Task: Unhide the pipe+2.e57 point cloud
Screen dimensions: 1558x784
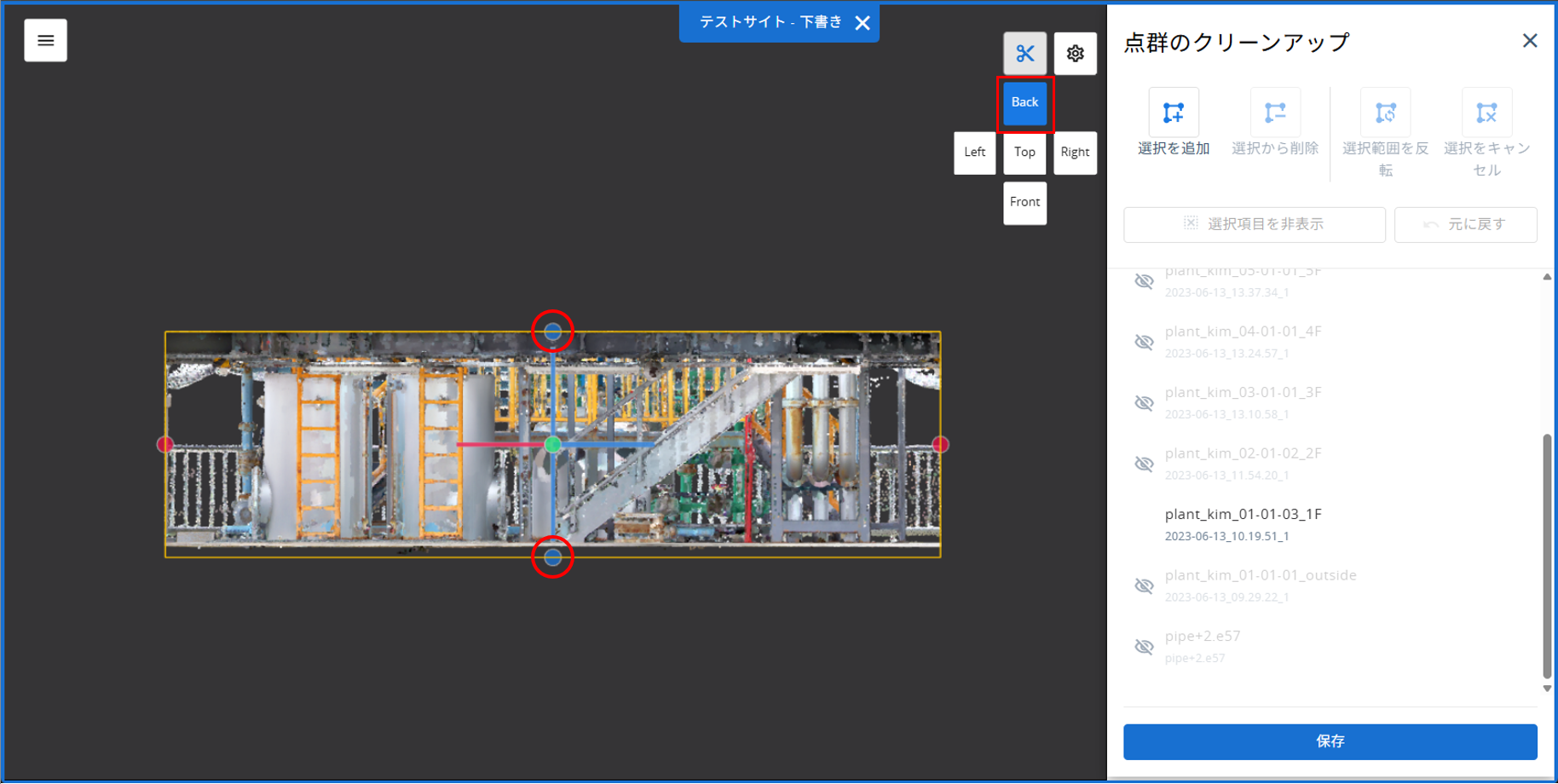Action: pos(1144,647)
